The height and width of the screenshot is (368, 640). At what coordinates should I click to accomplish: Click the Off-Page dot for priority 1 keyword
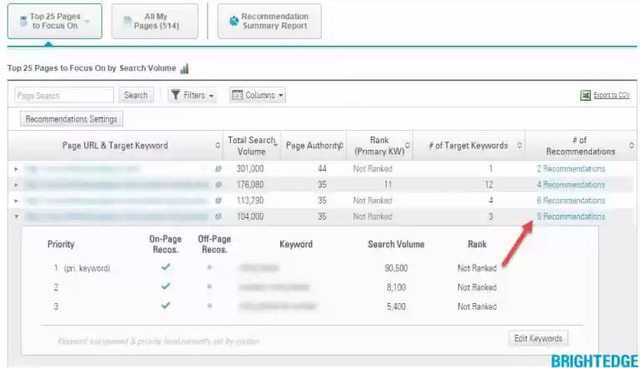209,268
